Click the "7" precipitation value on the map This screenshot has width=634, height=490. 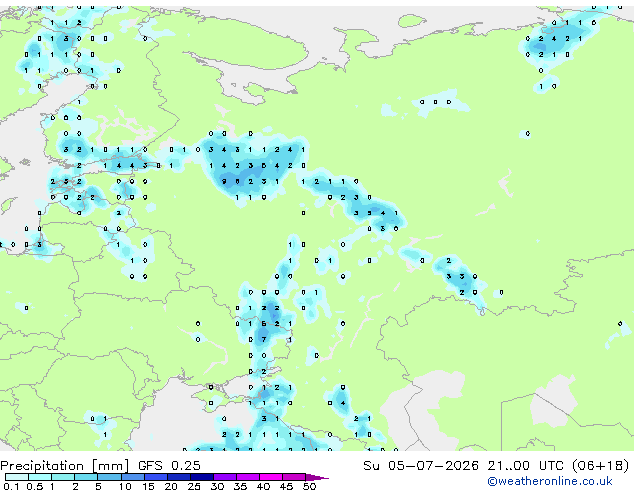tap(264, 340)
